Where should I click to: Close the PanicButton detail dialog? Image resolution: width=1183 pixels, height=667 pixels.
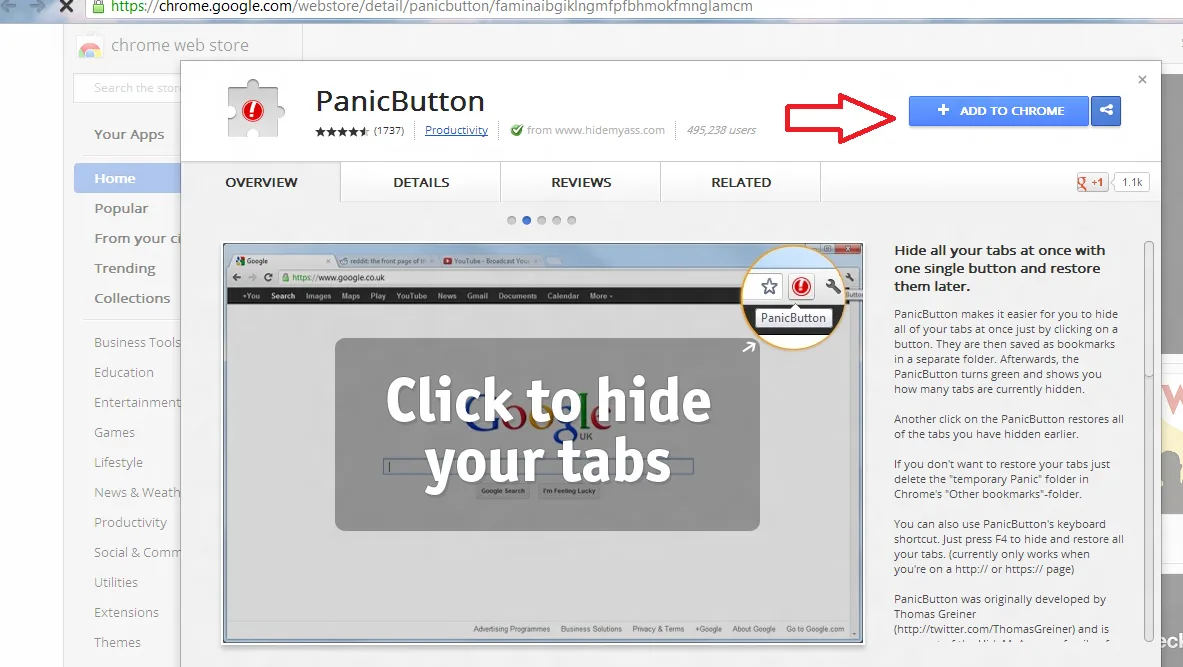point(1142,79)
